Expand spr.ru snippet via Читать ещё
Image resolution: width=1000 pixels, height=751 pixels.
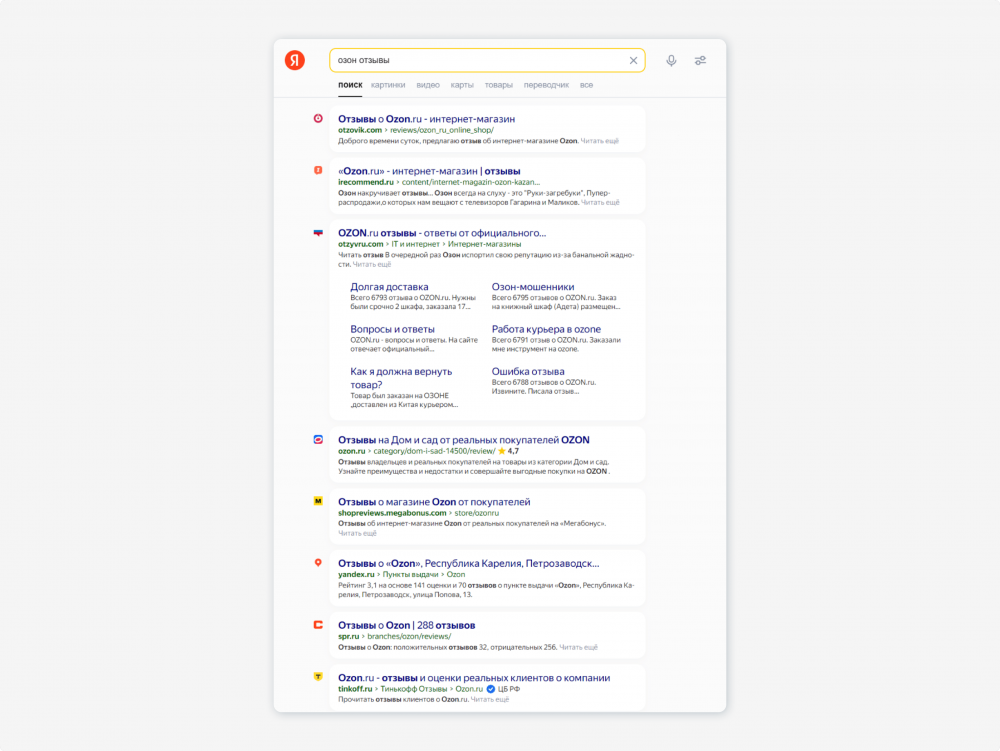[x=579, y=647]
